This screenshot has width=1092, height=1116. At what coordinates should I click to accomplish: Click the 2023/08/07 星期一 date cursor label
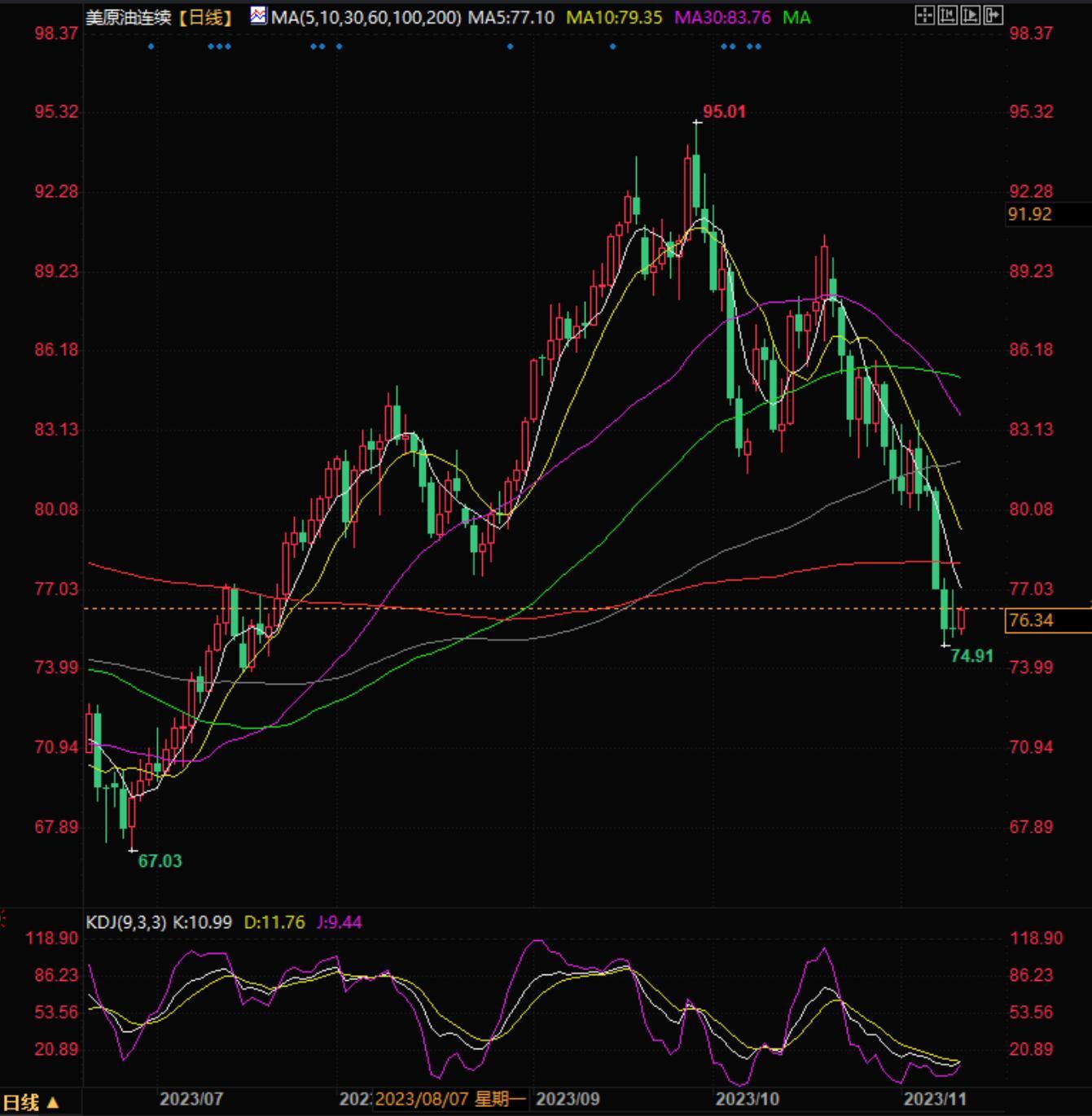pos(450,1099)
